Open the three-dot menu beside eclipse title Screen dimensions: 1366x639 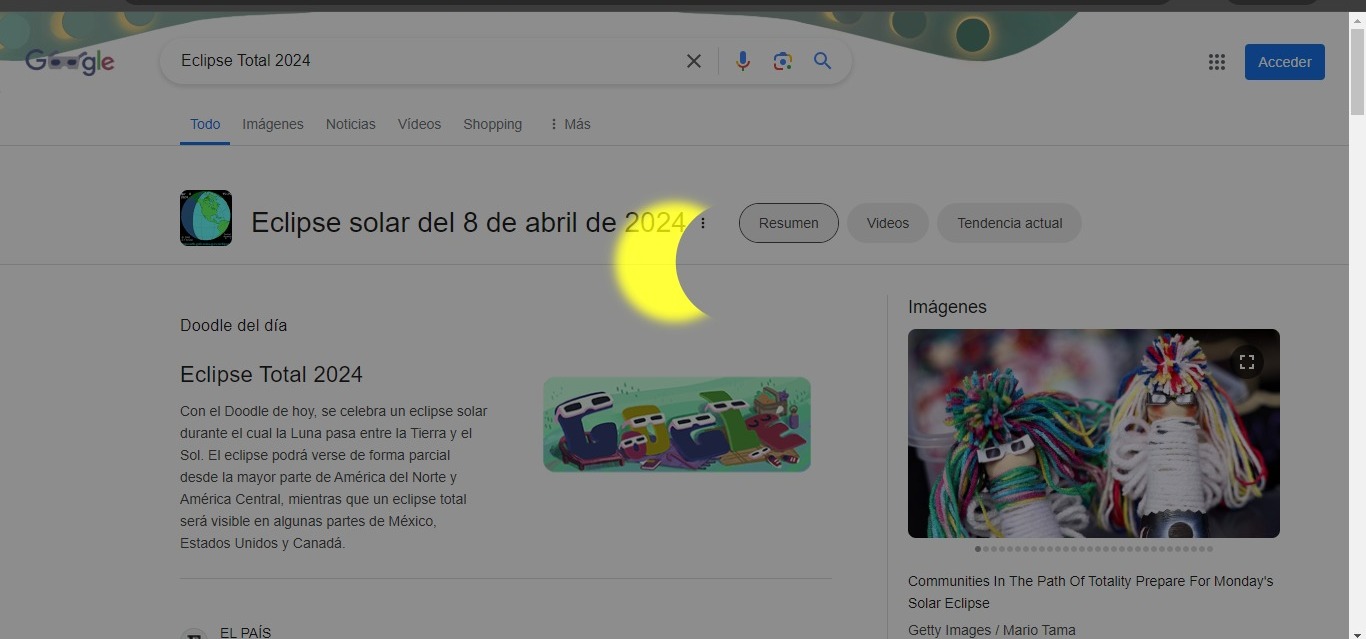(x=703, y=223)
